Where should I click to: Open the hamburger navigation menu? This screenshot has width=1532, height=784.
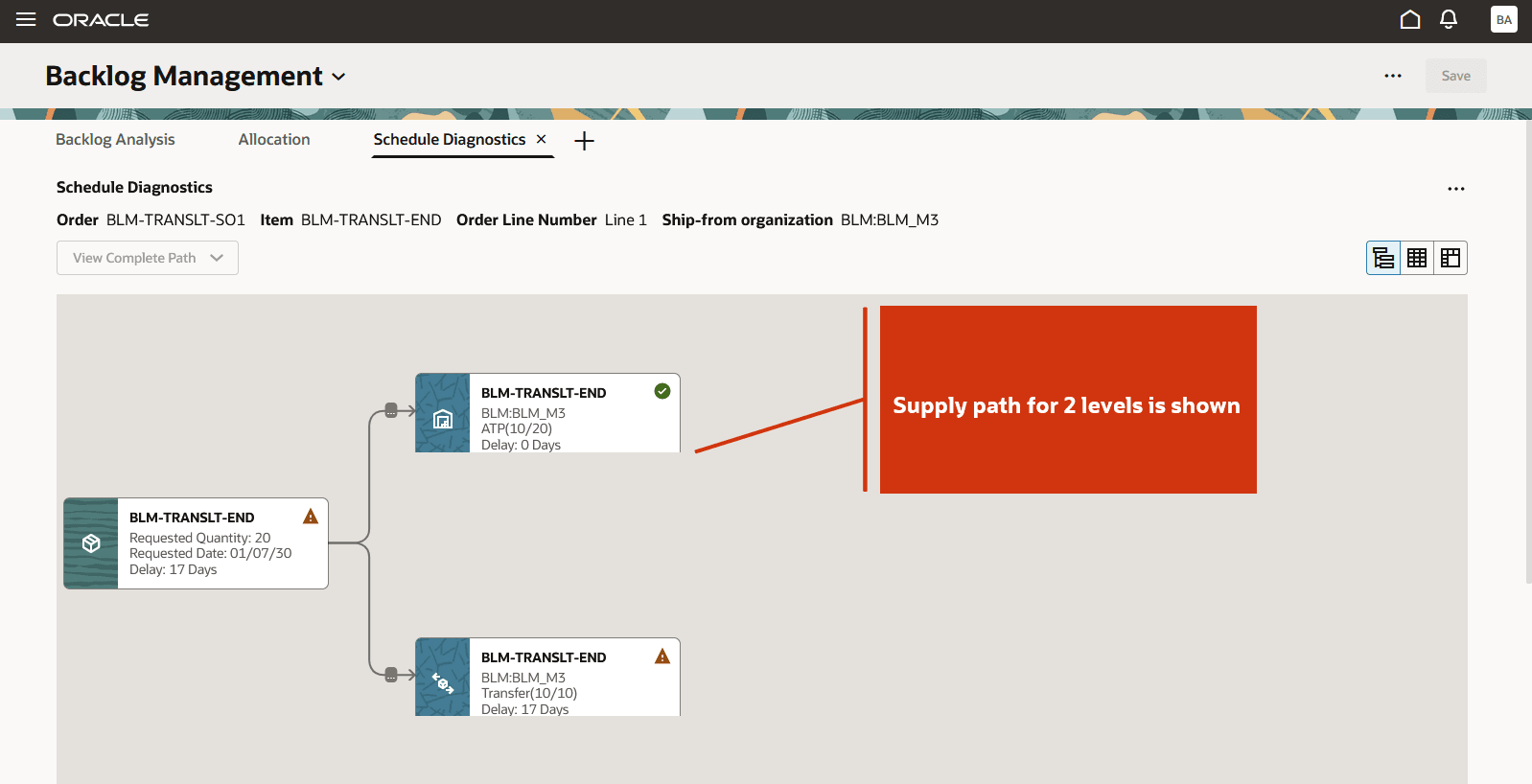click(x=26, y=19)
